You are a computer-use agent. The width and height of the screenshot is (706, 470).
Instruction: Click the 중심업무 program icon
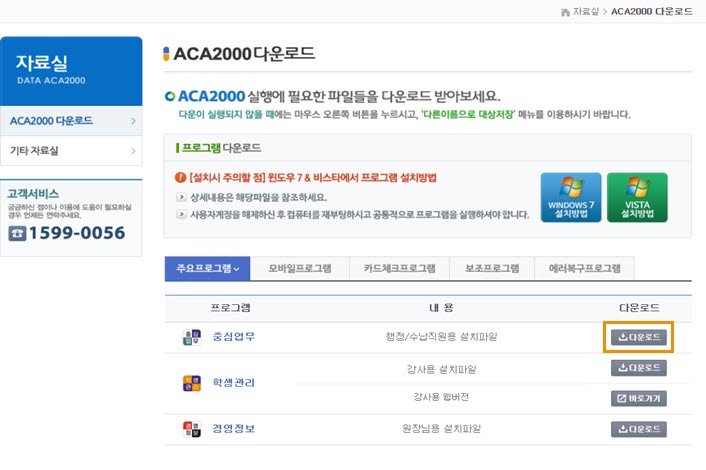(192, 337)
